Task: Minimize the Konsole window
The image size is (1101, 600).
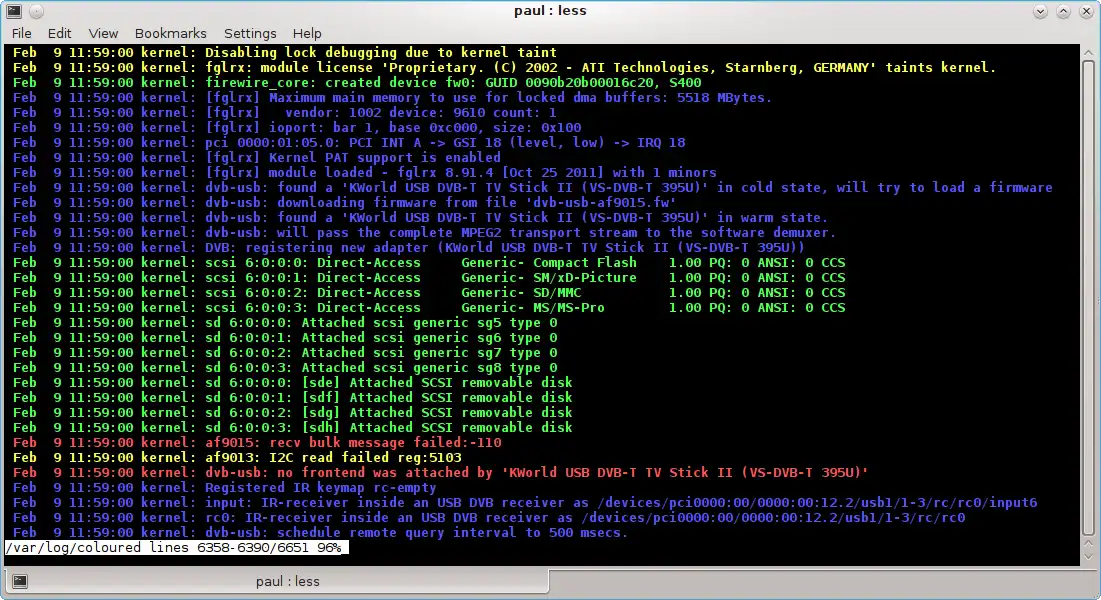Action: tap(1040, 11)
